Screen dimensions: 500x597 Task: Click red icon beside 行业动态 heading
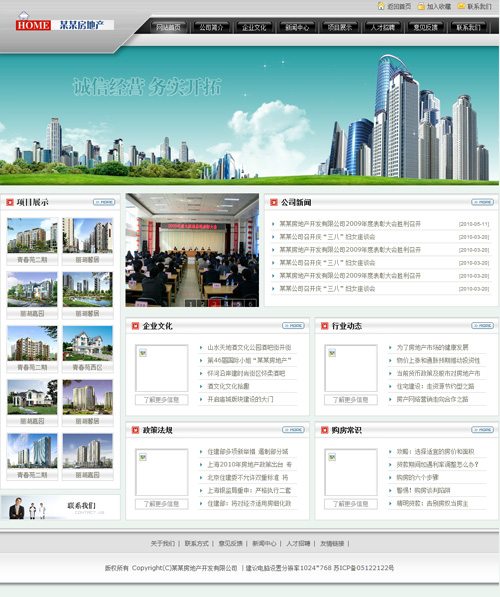tap(324, 326)
